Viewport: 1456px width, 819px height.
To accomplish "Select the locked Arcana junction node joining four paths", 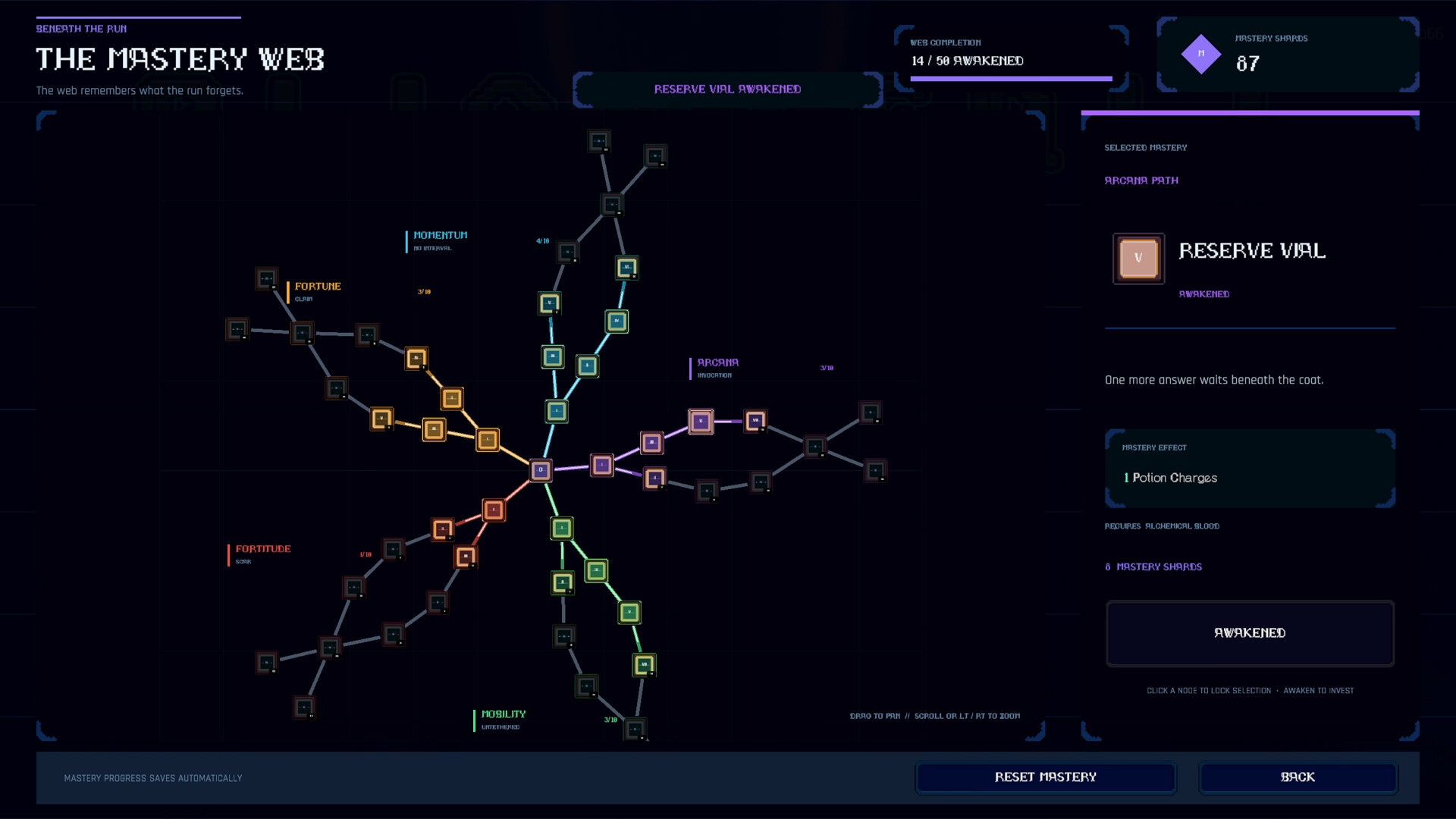I will coord(815,447).
